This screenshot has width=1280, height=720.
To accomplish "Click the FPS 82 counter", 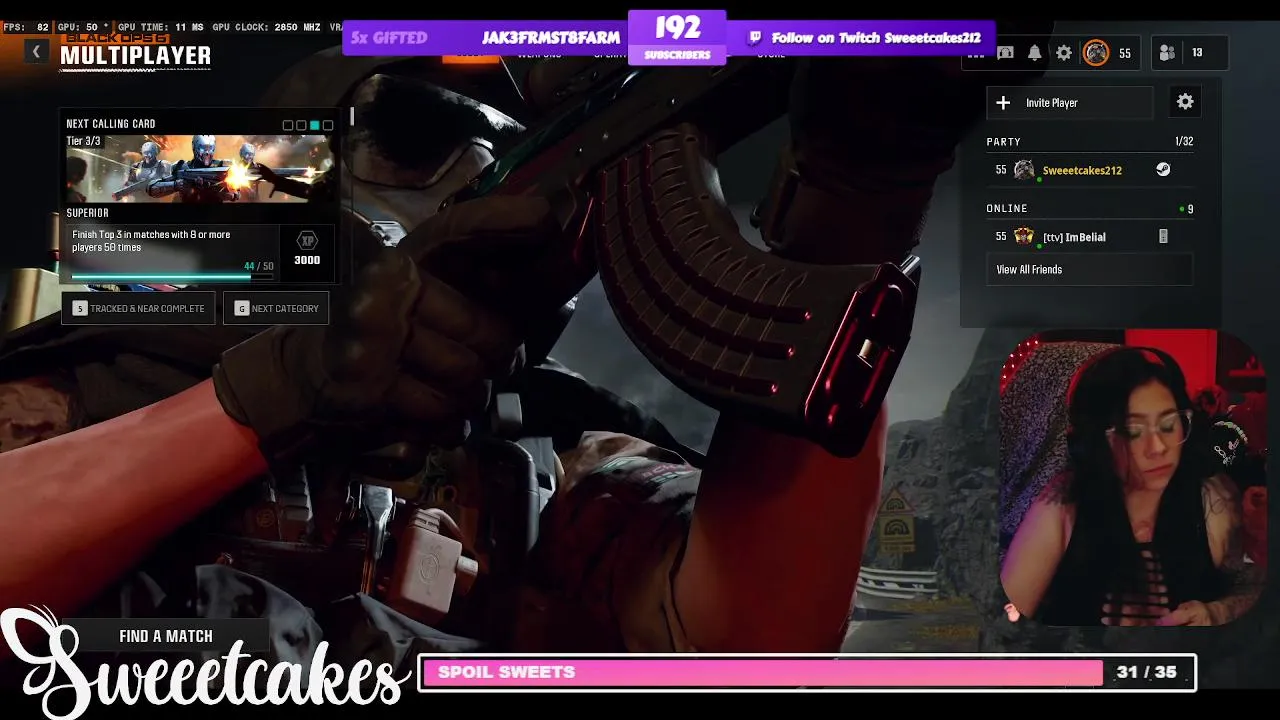I will click(x=26, y=27).
